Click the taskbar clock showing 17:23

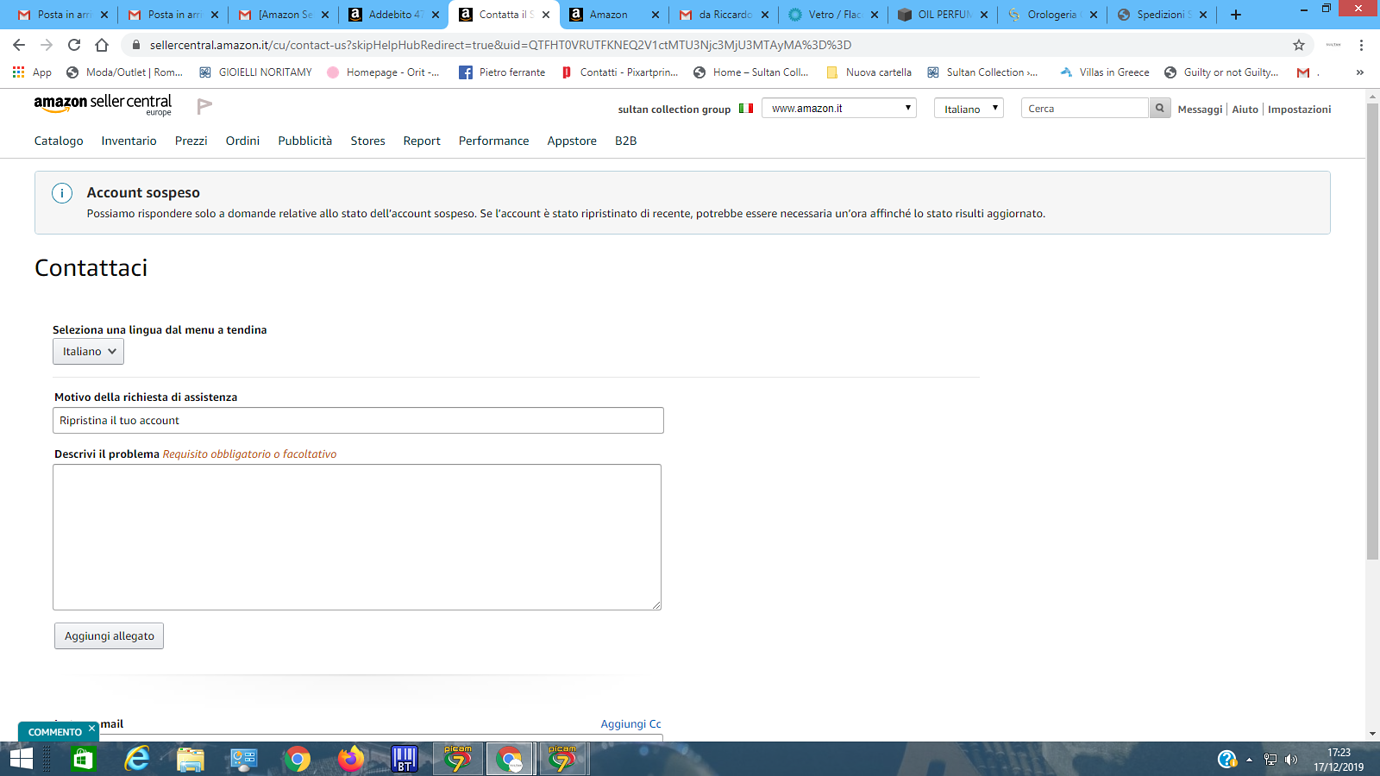point(1339,759)
